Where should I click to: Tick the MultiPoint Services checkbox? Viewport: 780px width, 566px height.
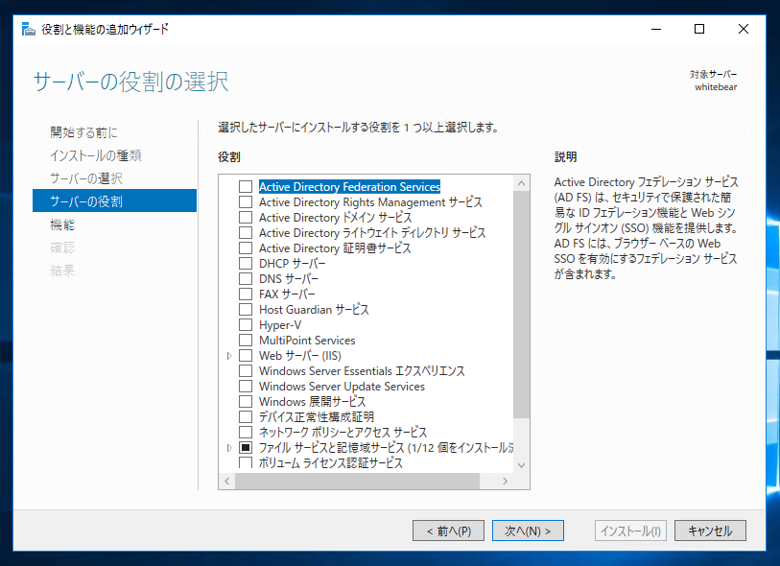(245, 340)
